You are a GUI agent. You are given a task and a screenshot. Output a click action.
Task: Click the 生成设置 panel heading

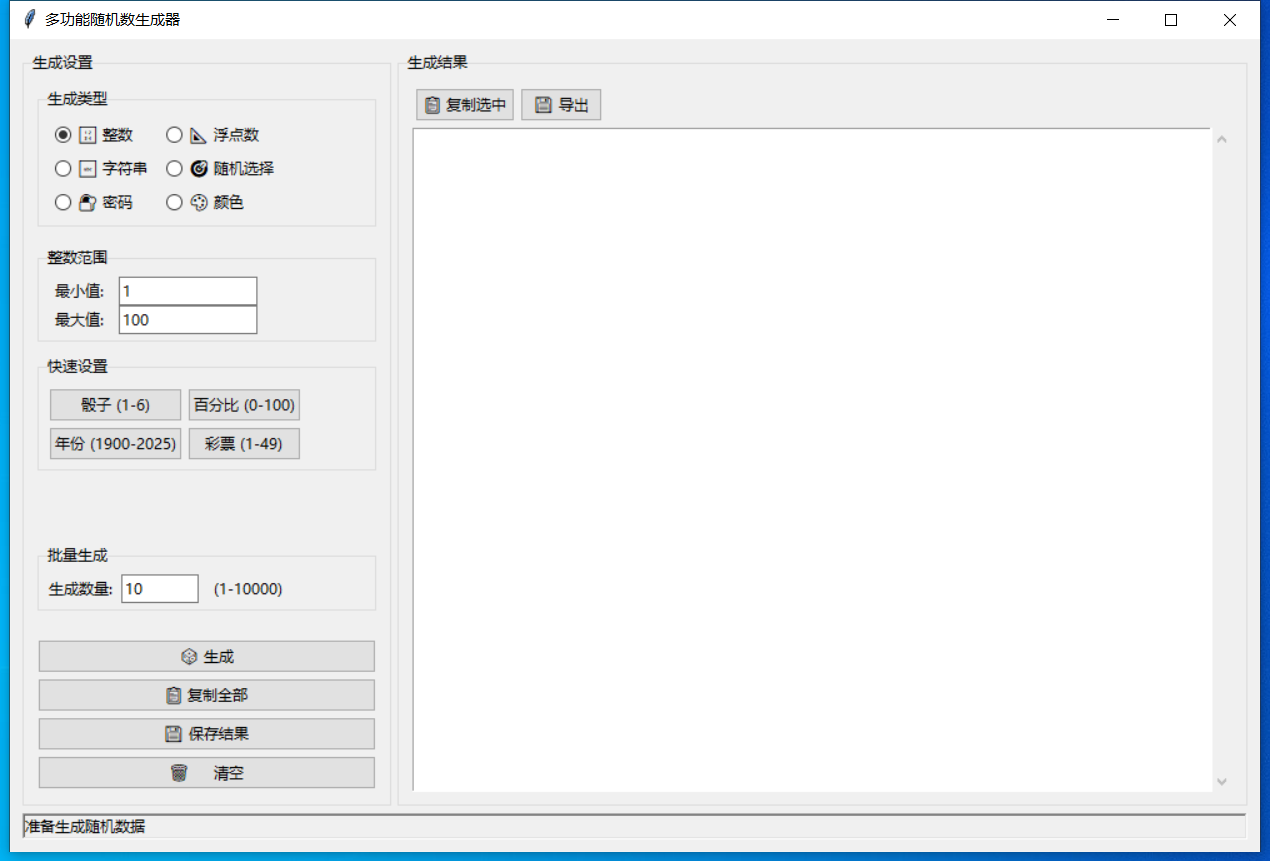62,63
